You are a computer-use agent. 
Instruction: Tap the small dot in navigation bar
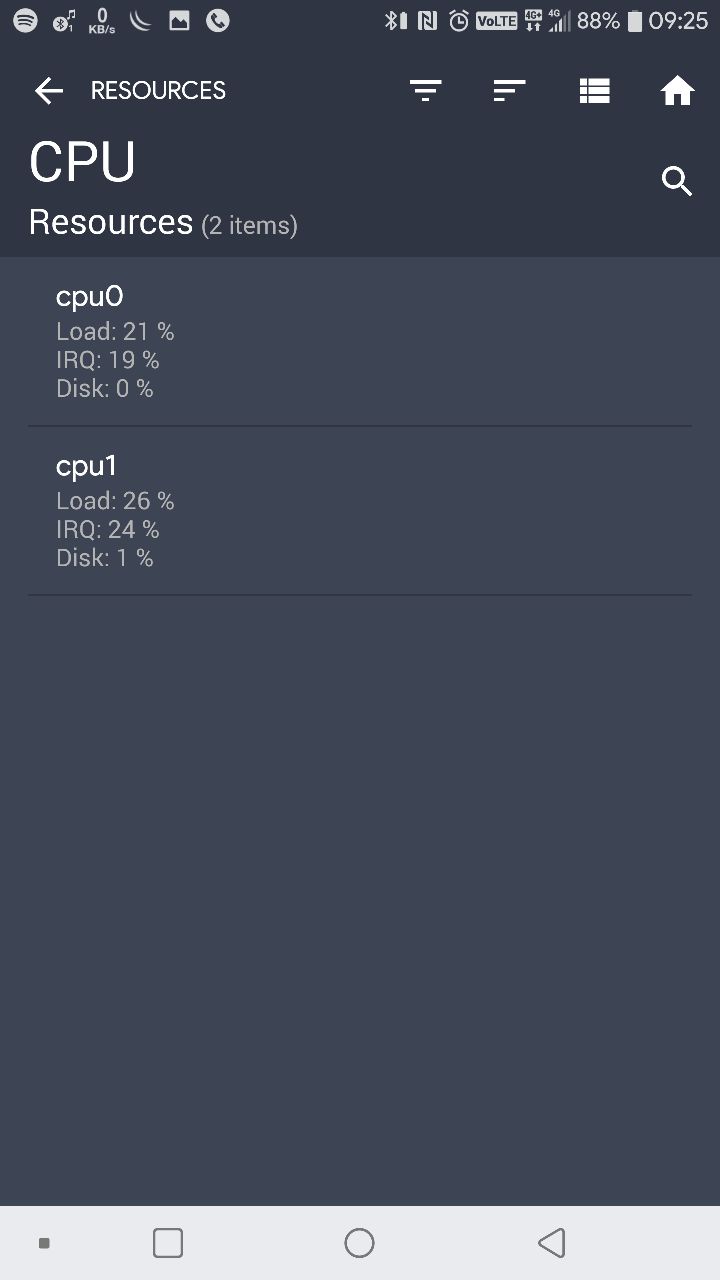point(44,1243)
